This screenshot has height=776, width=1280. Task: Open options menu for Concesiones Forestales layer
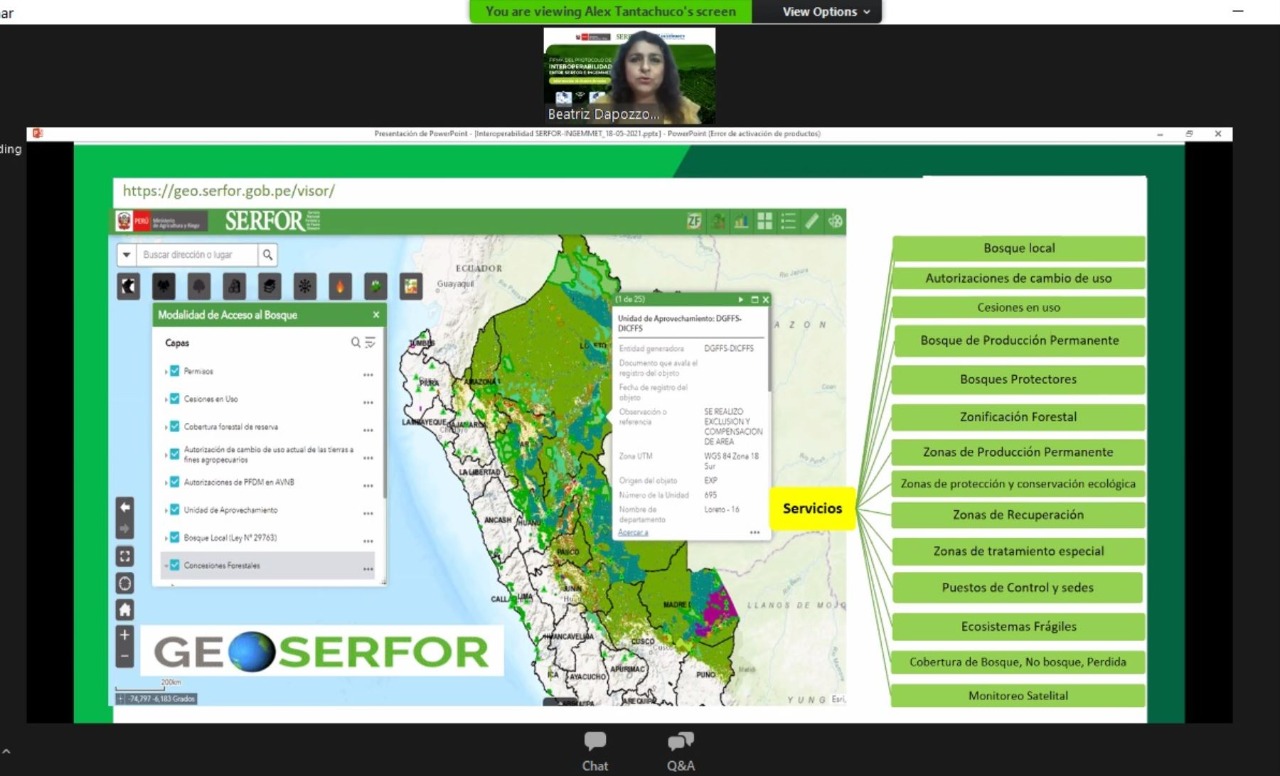click(x=368, y=568)
